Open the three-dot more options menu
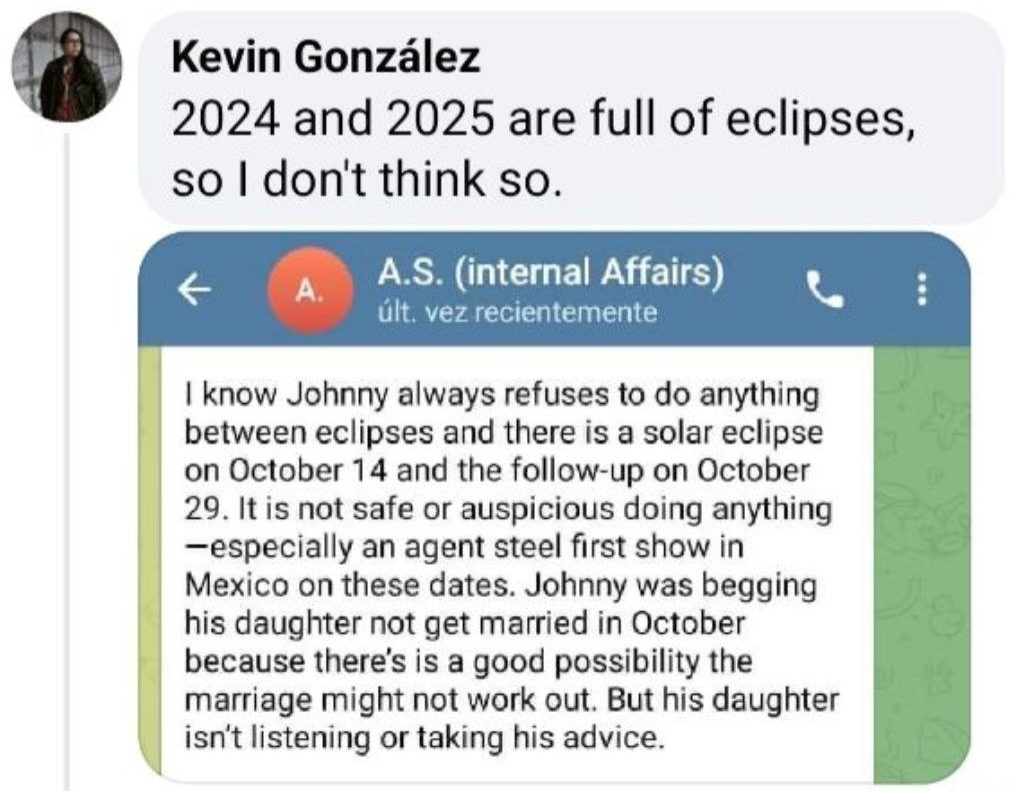The width and height of the screenshot is (1020, 791). [x=922, y=290]
